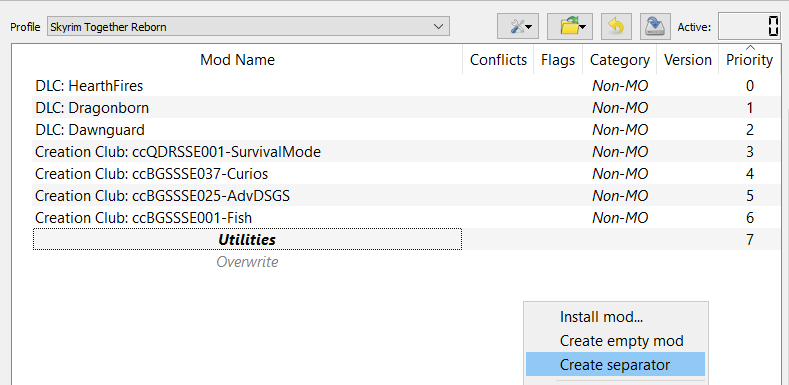Select the Overwrite entry in mod list

click(x=247, y=262)
